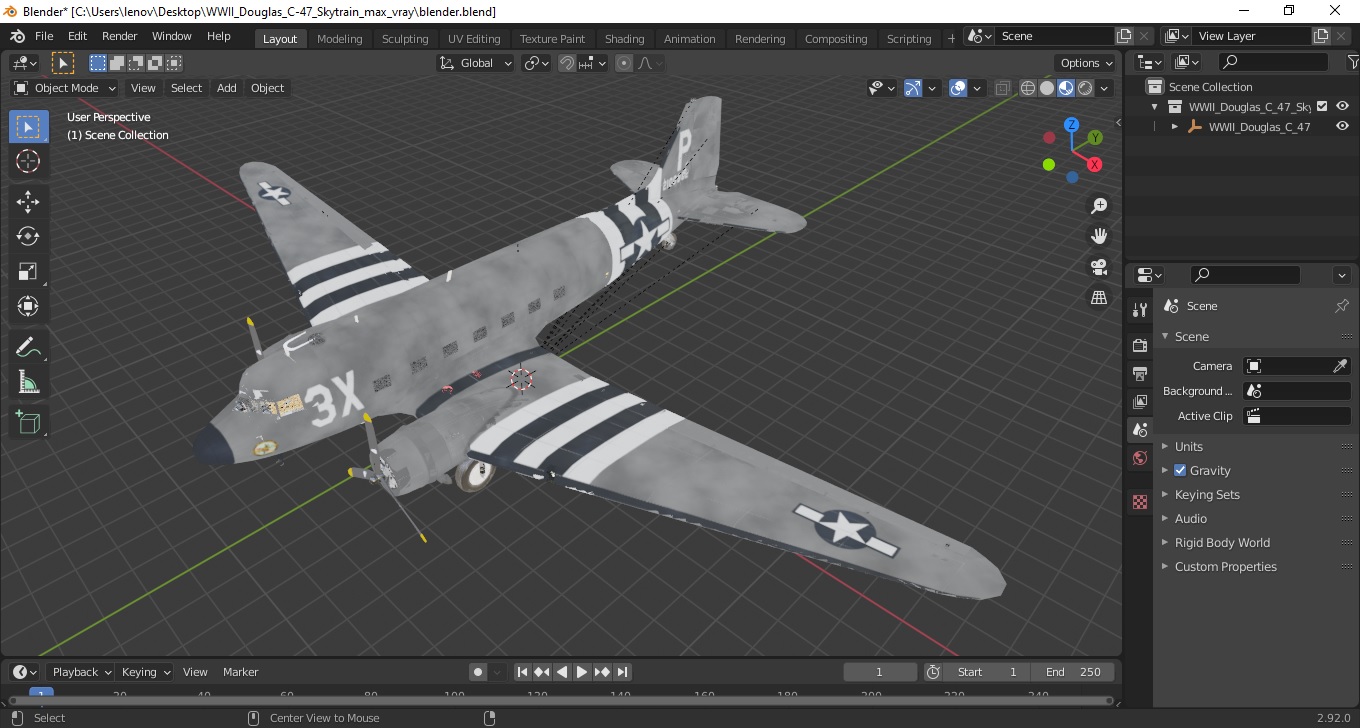Switch to material preview shading
The width and height of the screenshot is (1360, 728).
point(1066,88)
